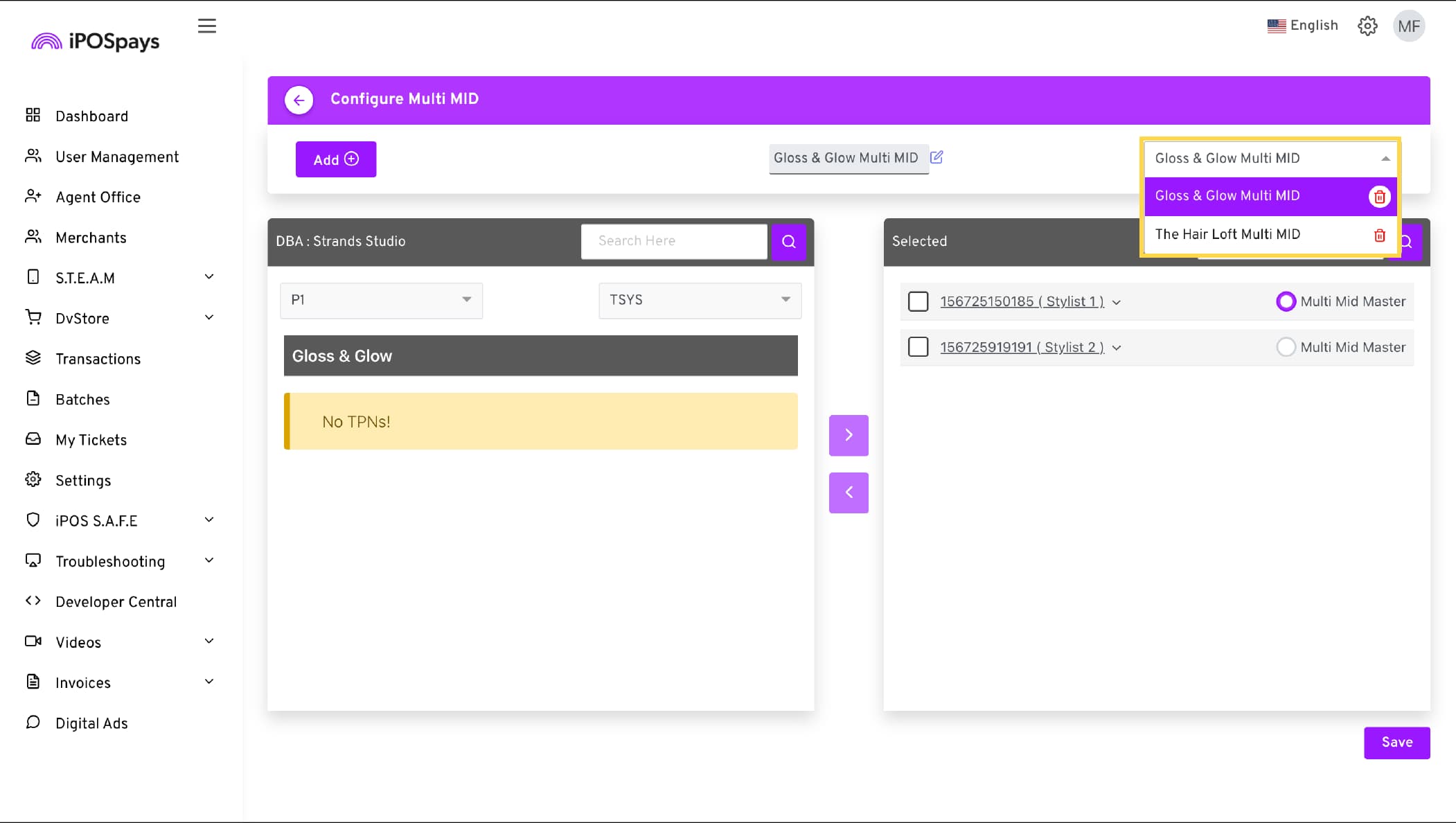This screenshot has height=823, width=1456.
Task: Click the search icon in DBA panel
Action: (x=788, y=242)
